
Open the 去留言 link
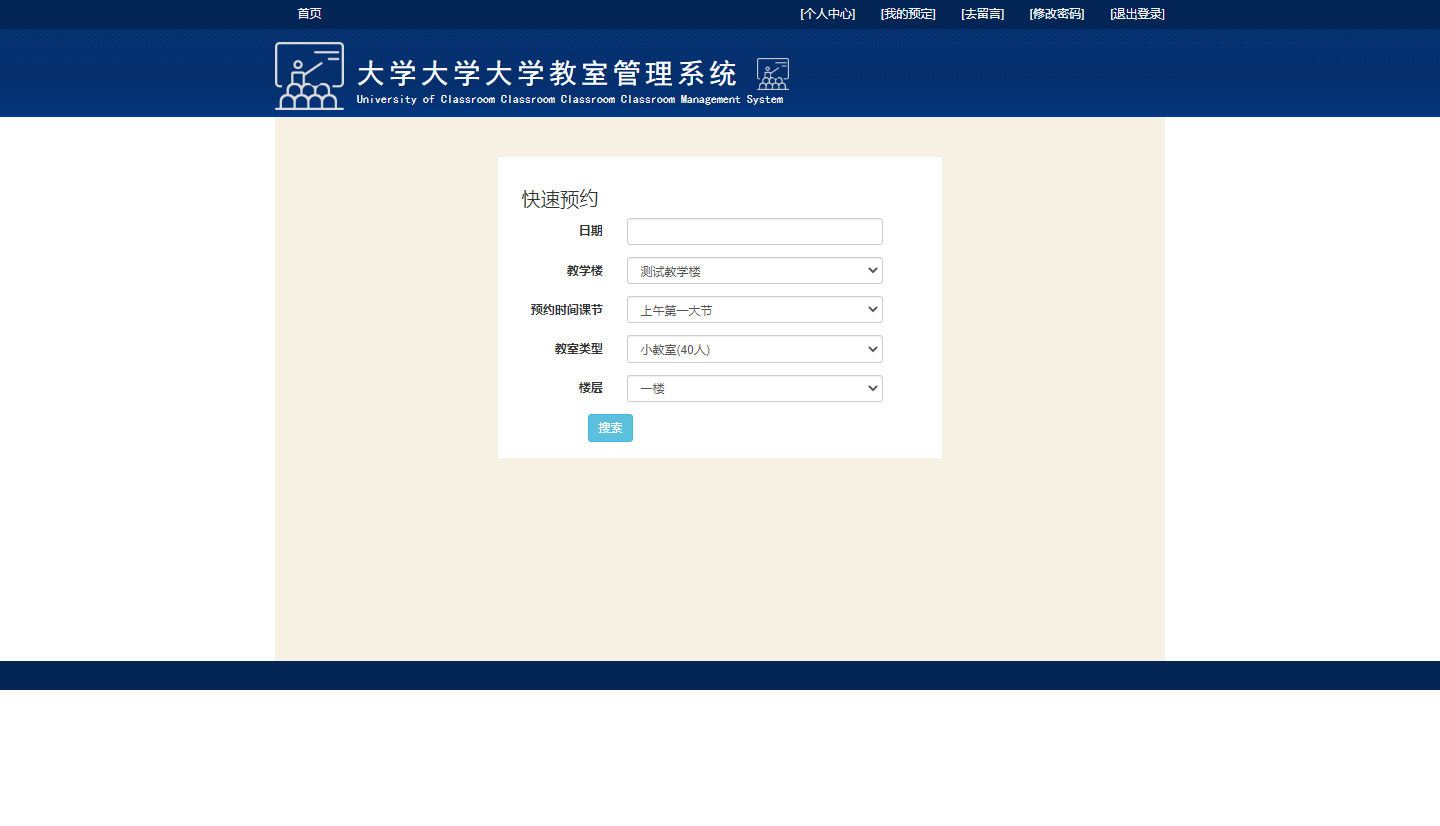982,14
